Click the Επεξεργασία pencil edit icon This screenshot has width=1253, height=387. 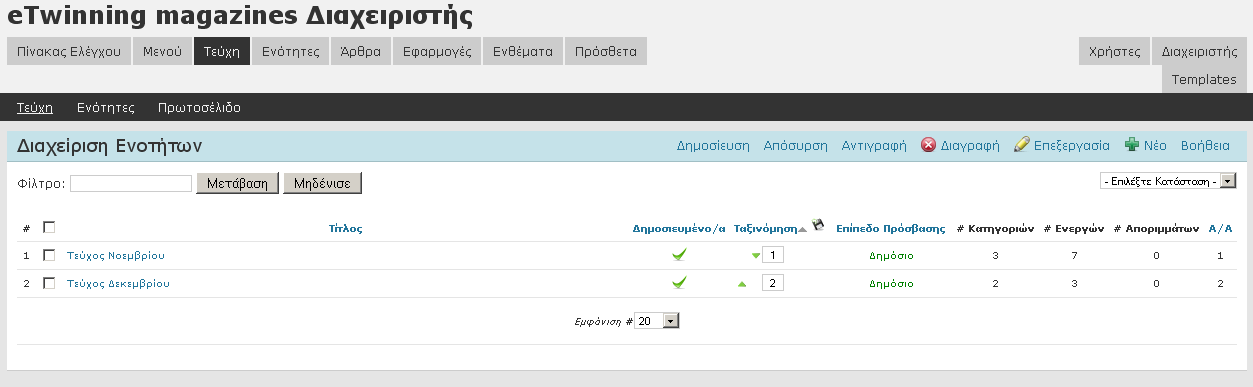click(1021, 145)
